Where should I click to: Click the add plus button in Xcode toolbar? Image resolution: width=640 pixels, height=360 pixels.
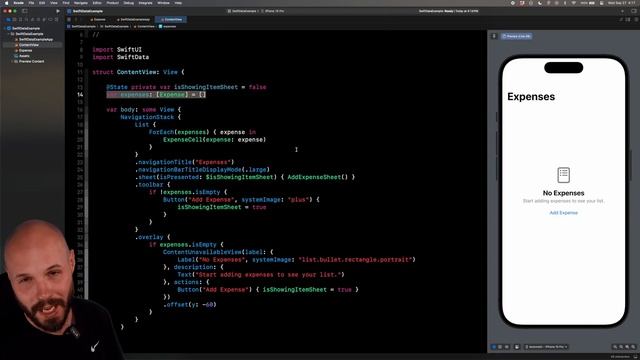coord(622,11)
